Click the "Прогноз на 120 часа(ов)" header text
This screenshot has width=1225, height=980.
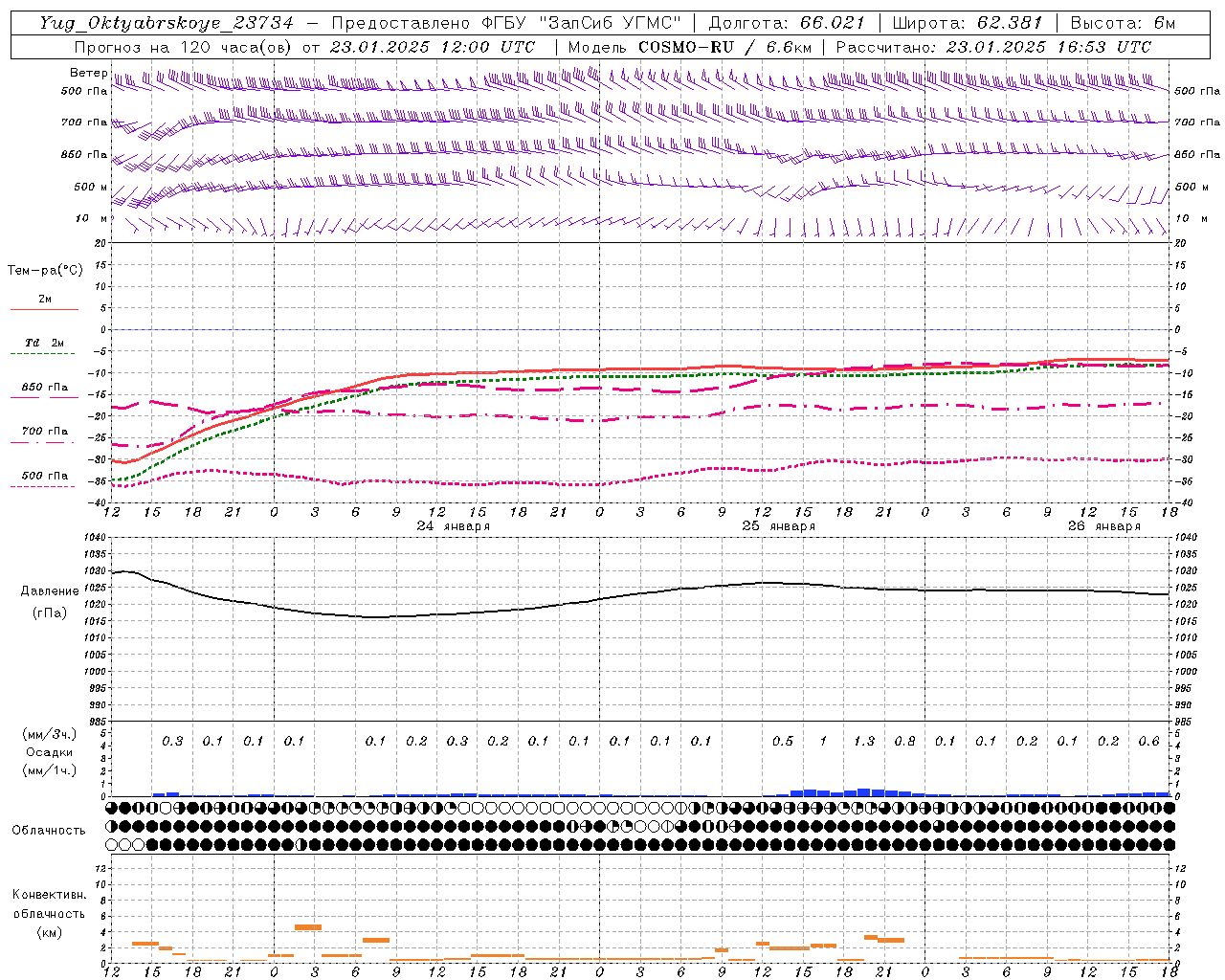[x=184, y=47]
